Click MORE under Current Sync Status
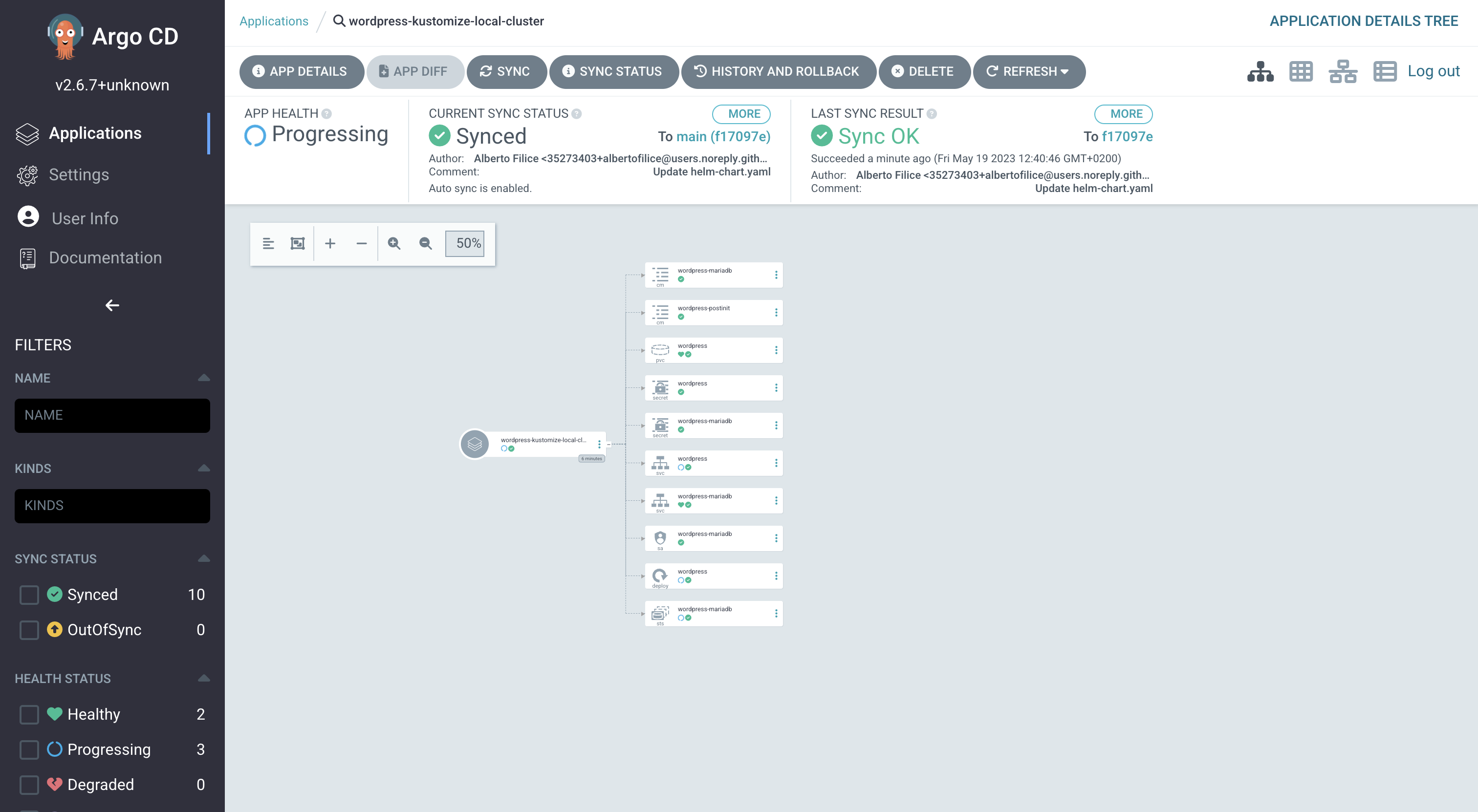 (741, 113)
